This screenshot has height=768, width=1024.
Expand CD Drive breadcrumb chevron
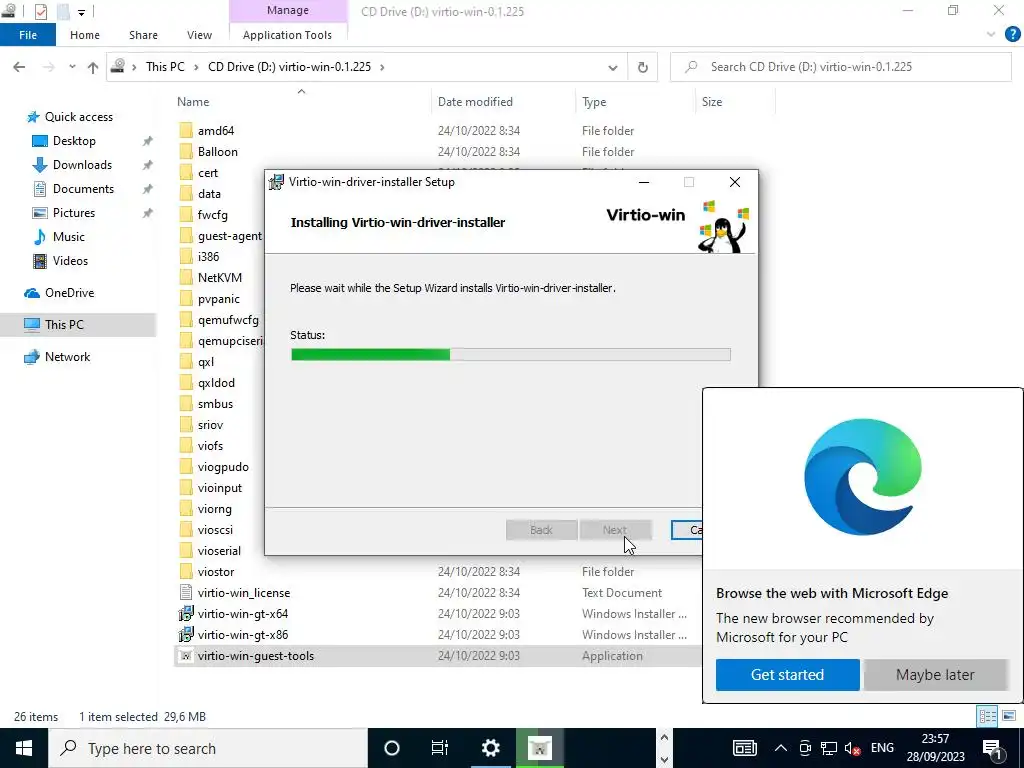tap(382, 67)
